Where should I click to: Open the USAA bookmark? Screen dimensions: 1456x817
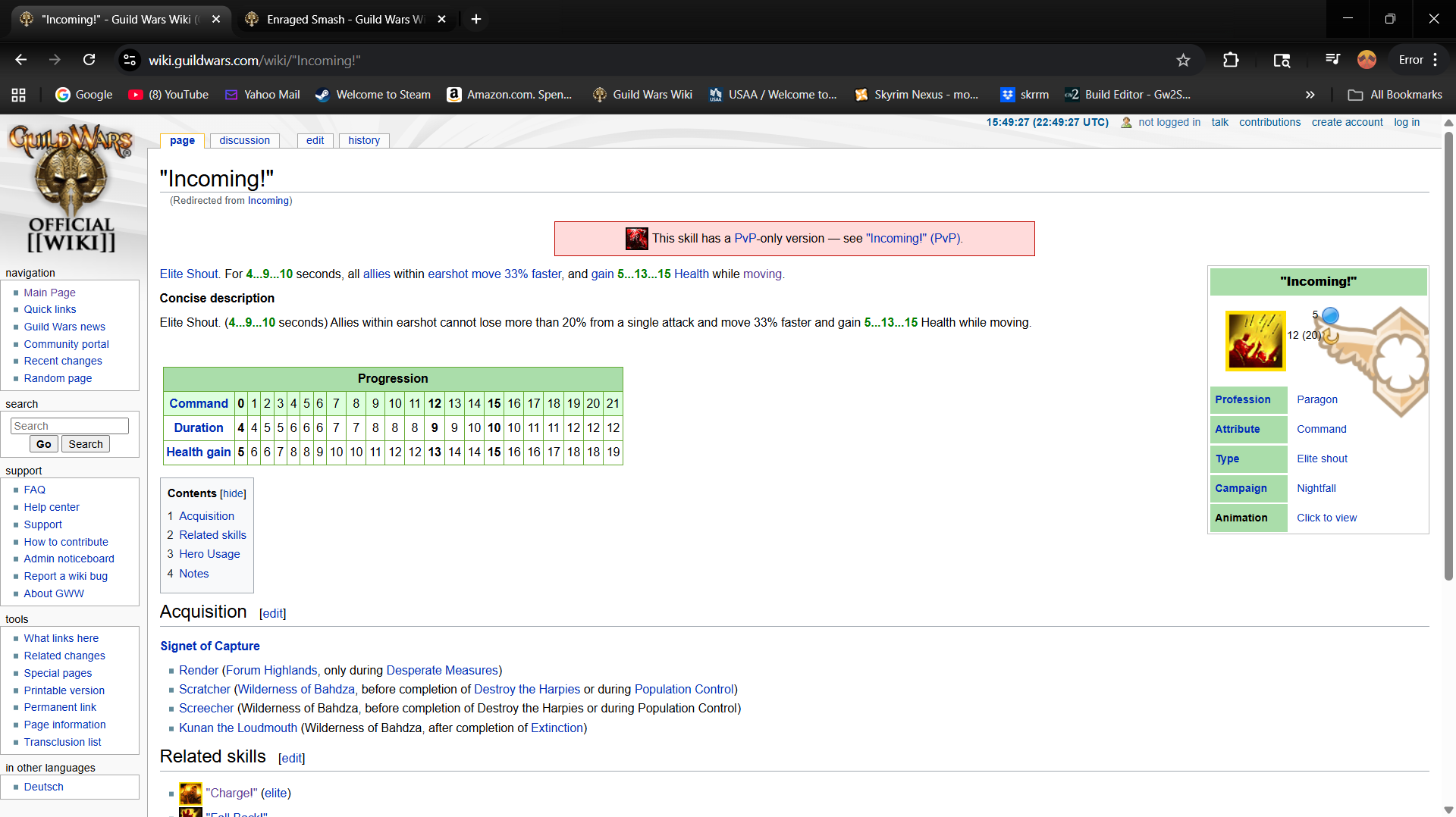tap(773, 95)
